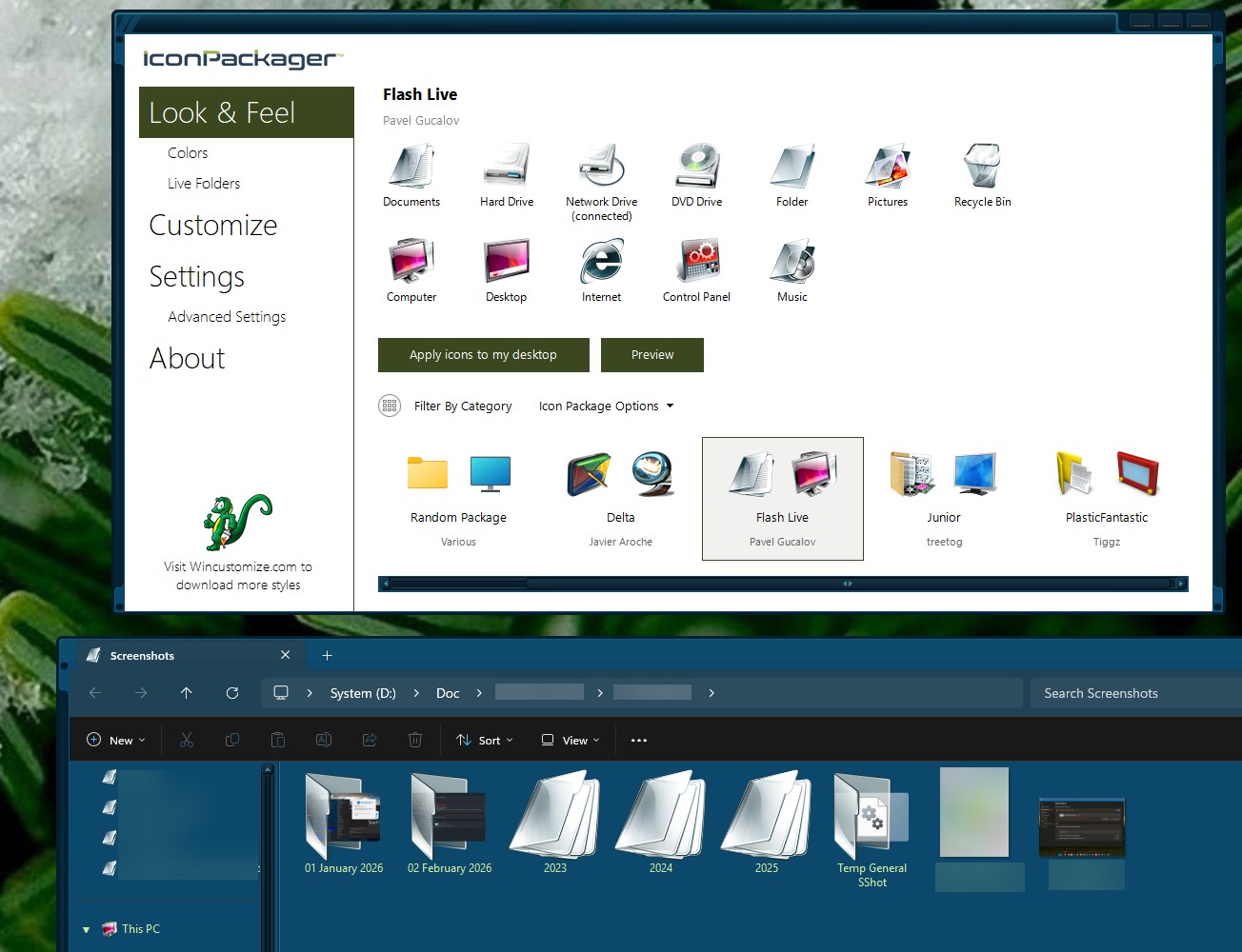Image resolution: width=1242 pixels, height=952 pixels.
Task: Switch to the Advanced Settings page
Action: click(227, 317)
